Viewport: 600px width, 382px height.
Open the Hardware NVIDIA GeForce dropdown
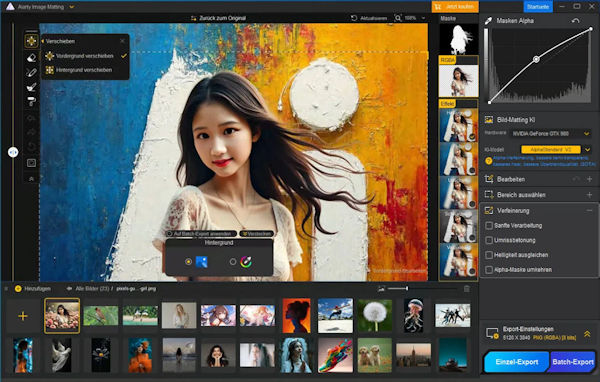(550, 134)
